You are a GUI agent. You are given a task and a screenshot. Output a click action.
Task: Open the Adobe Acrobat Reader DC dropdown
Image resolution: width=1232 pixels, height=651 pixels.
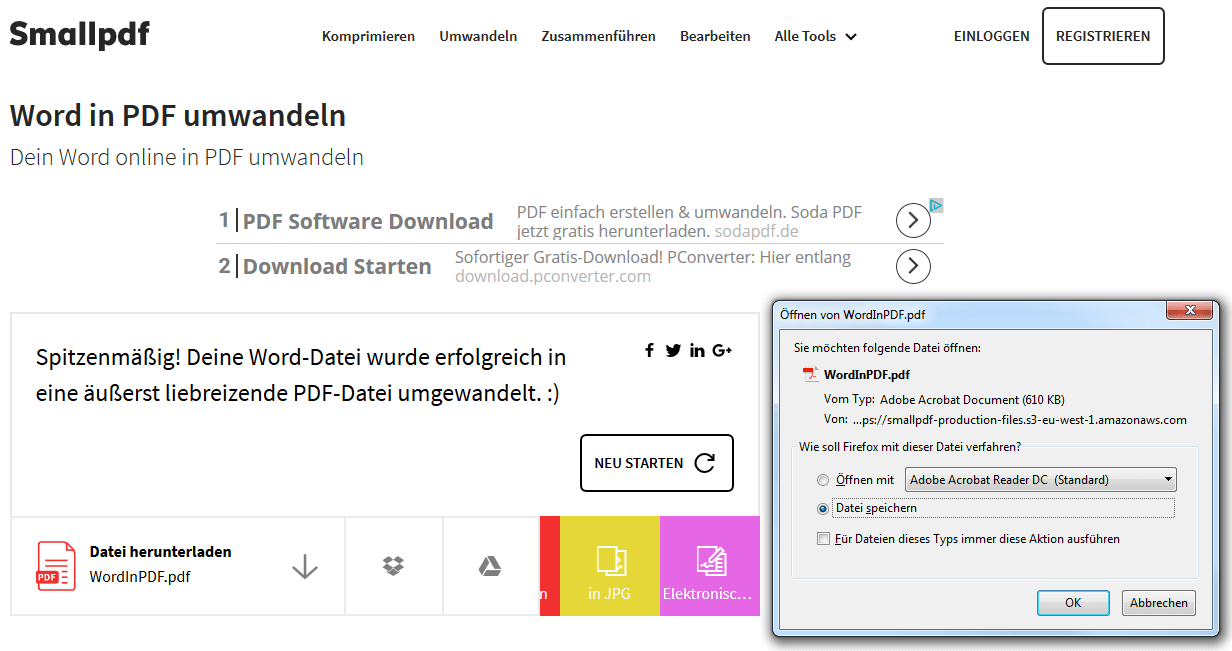[1041, 480]
